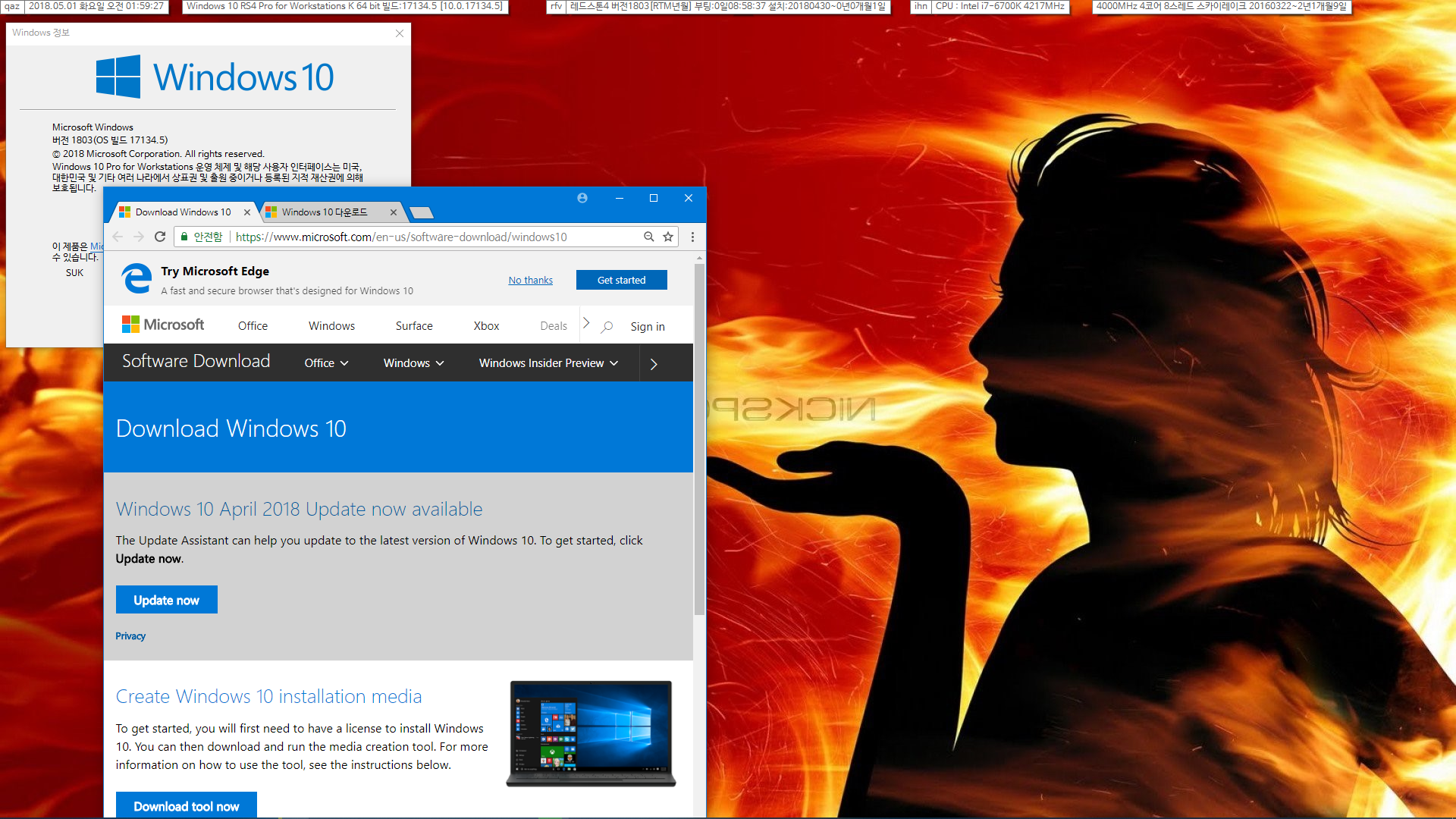Click the ihn label on top bar
The height and width of the screenshot is (819, 1456).
click(920, 6)
